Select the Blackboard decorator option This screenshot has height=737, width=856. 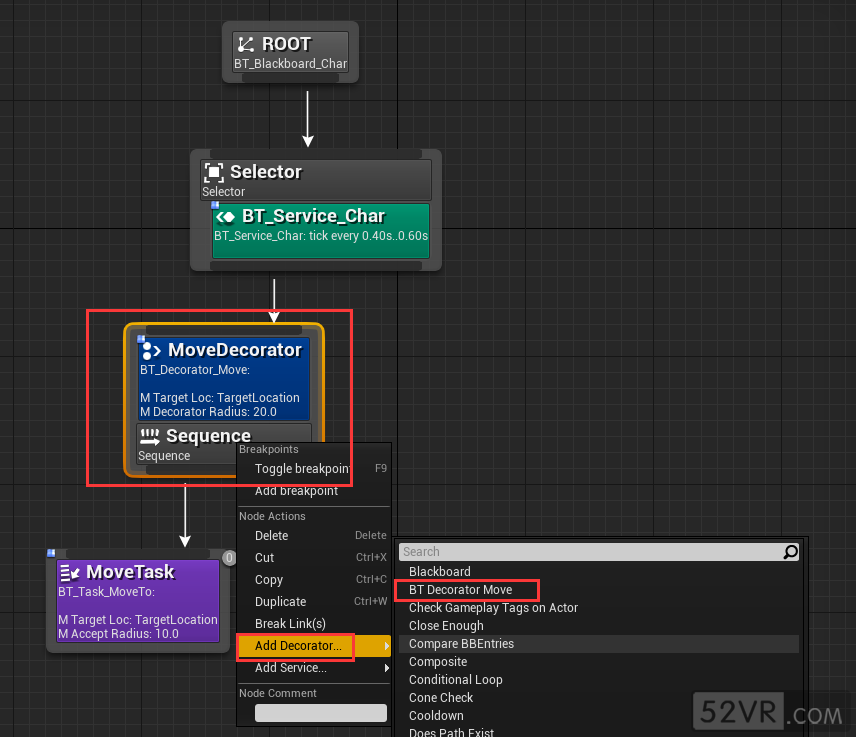click(439, 572)
